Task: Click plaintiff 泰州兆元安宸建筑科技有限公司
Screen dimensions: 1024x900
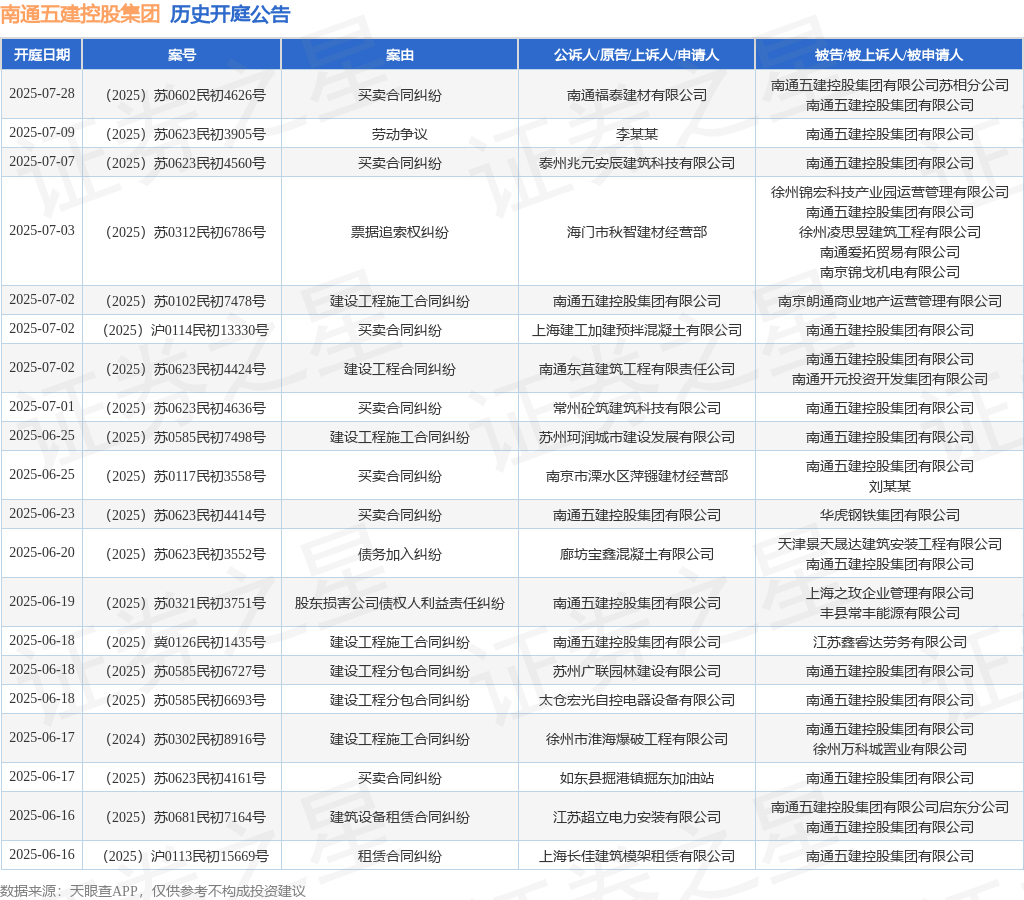Action: [636, 163]
